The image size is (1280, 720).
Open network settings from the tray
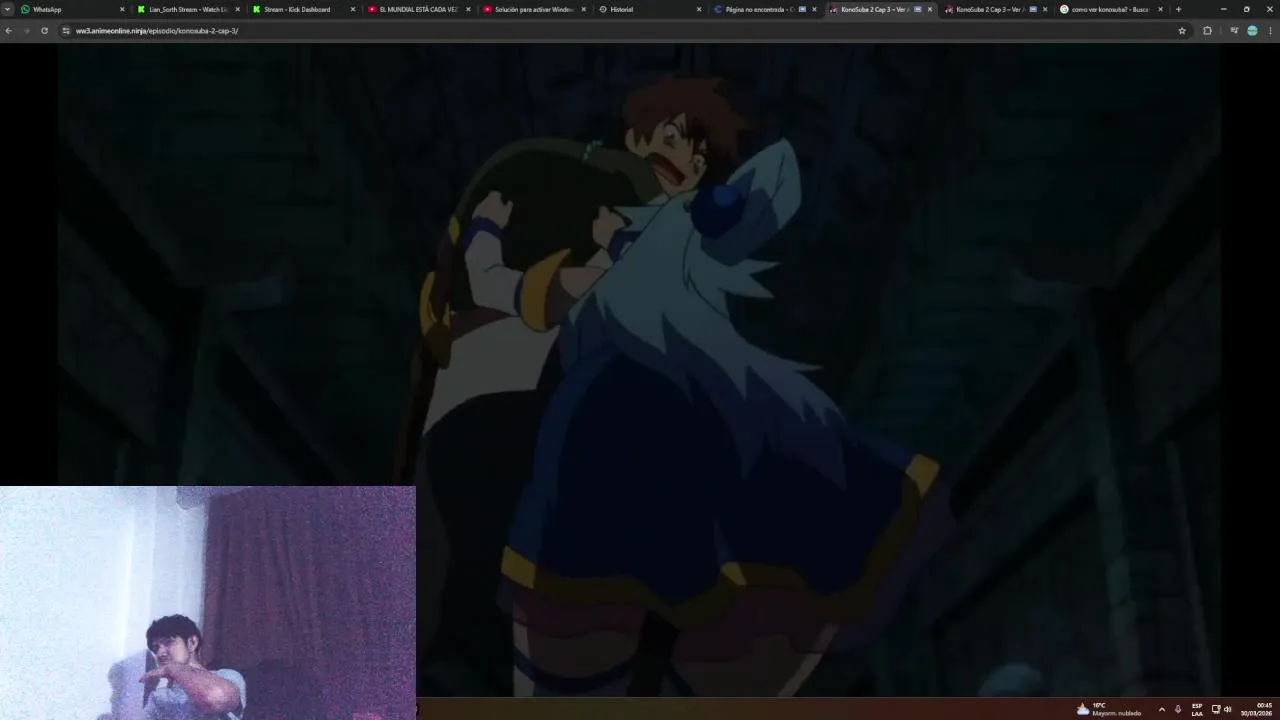point(1216,709)
